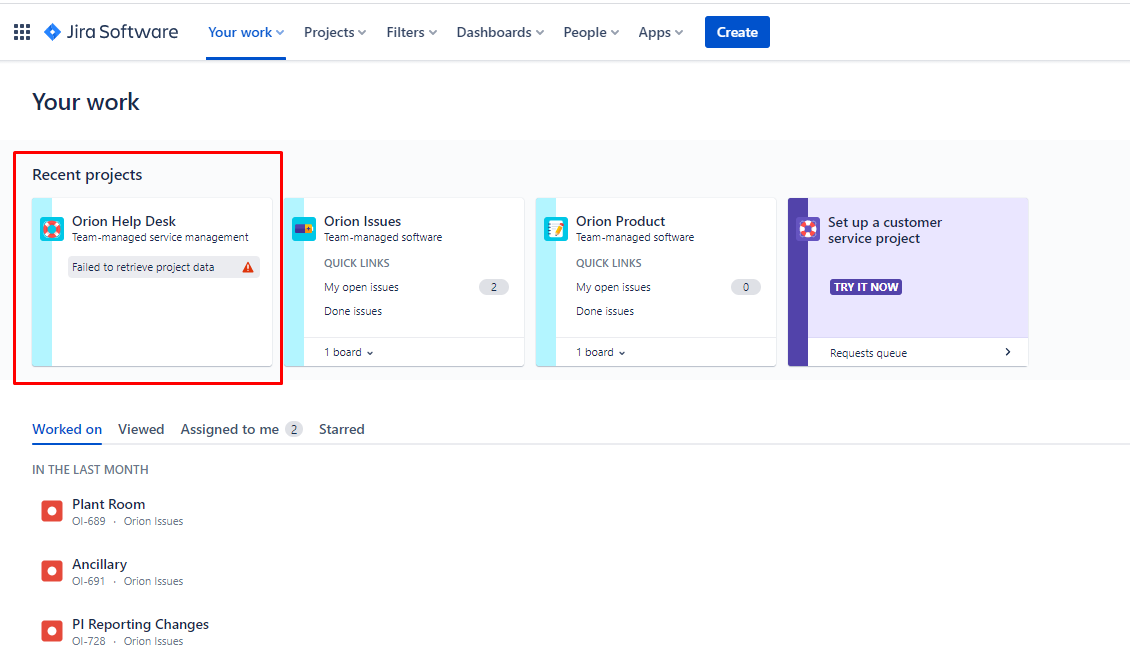Open the Apps dropdown menu
1130x659 pixels.
[x=660, y=32]
